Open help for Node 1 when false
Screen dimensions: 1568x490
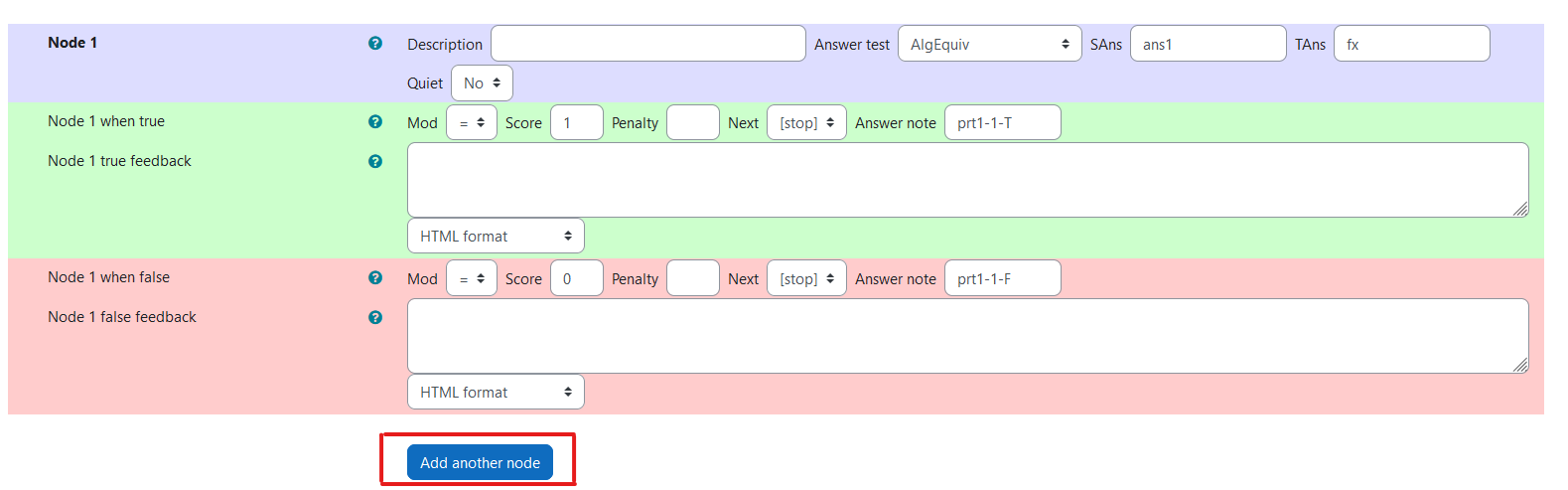pyautogui.click(x=375, y=278)
